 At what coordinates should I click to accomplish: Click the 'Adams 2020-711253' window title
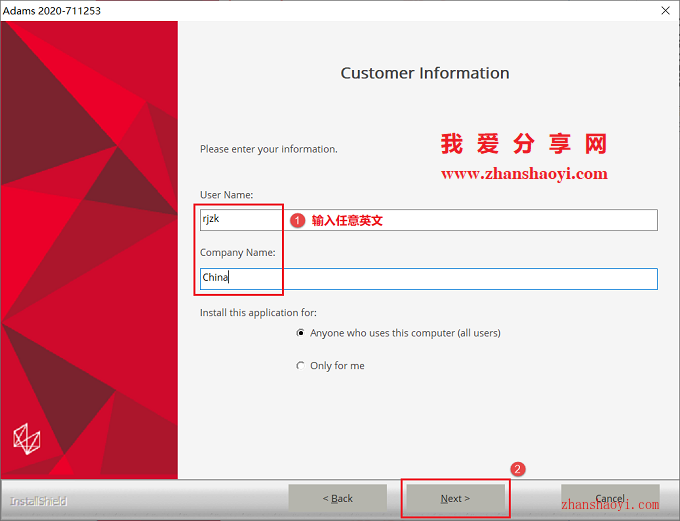click(52, 11)
